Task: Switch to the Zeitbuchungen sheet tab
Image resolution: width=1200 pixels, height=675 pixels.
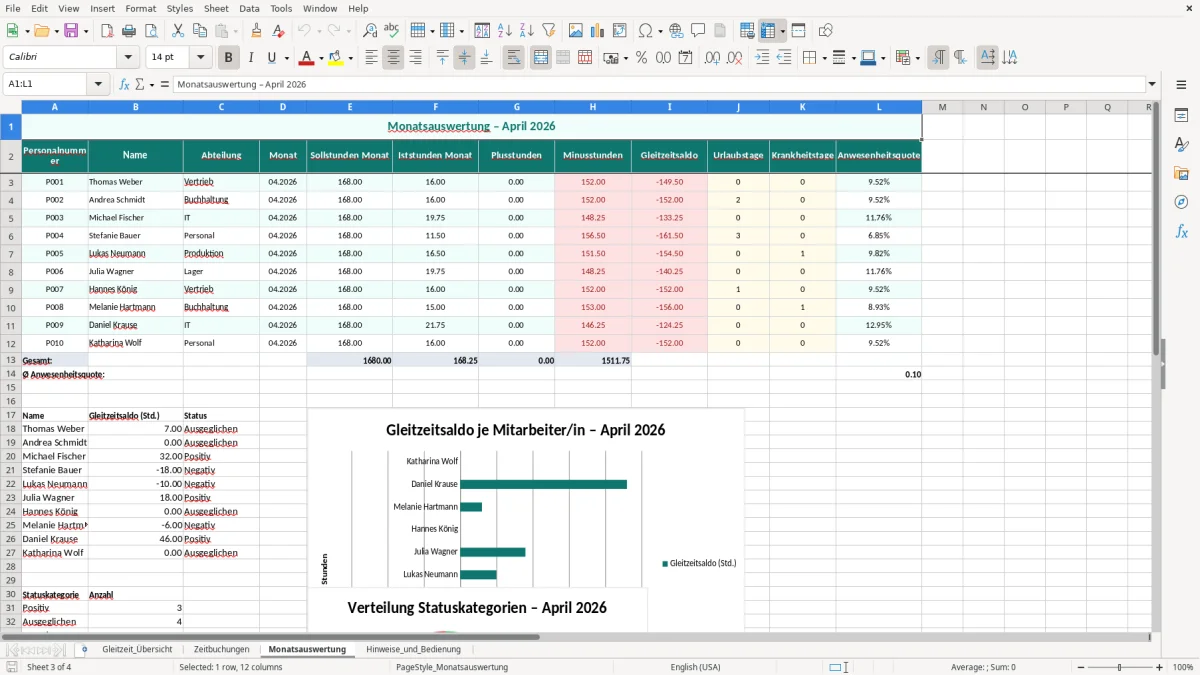Action: click(x=222, y=649)
